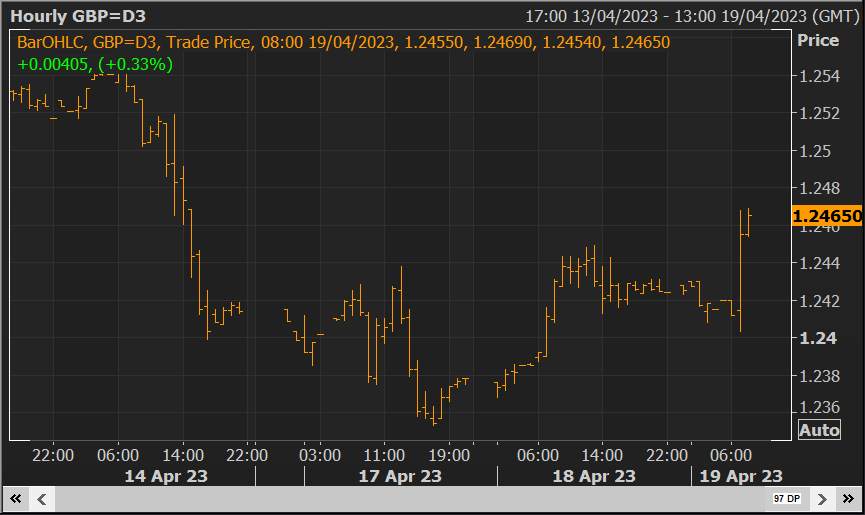Image resolution: width=865 pixels, height=515 pixels.
Task: Step the chart forward with the single right arrow
Action: 822,499
